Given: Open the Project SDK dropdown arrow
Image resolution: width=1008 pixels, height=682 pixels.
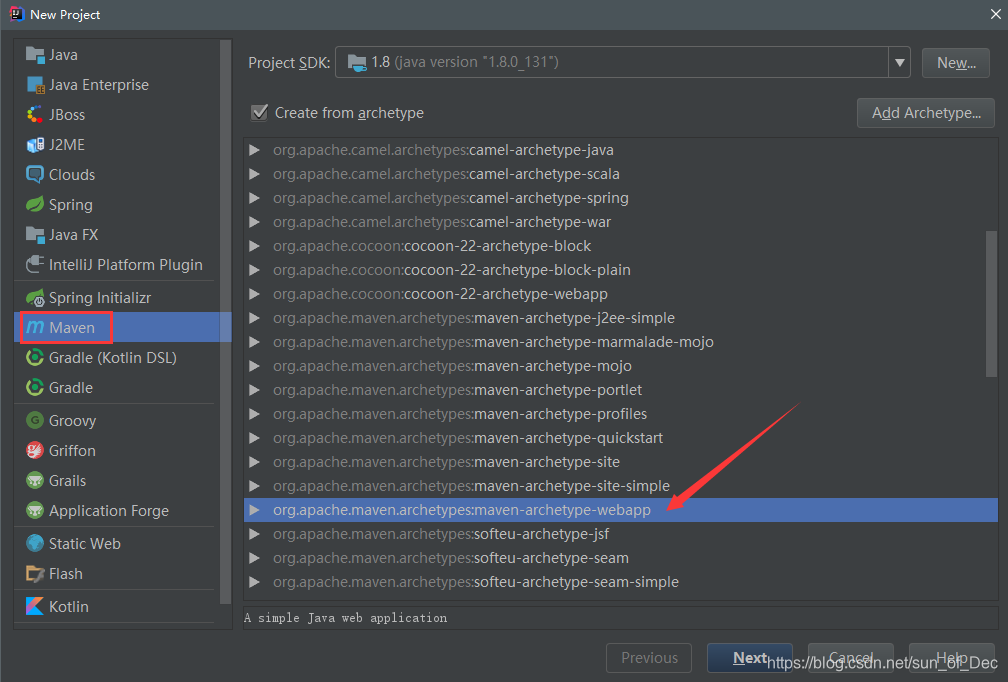Looking at the screenshot, I should coord(899,62).
